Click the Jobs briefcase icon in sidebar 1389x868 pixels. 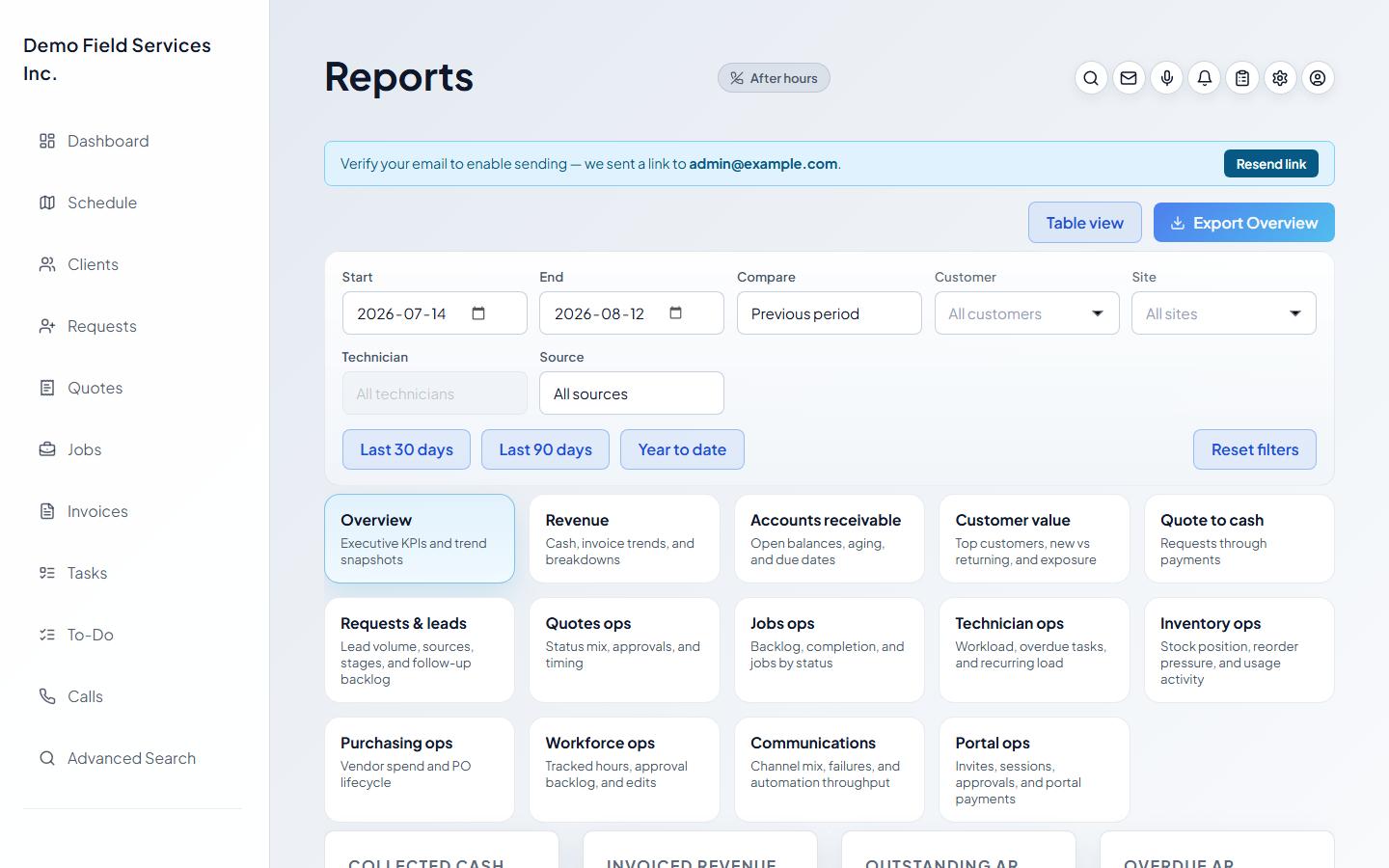tap(47, 449)
